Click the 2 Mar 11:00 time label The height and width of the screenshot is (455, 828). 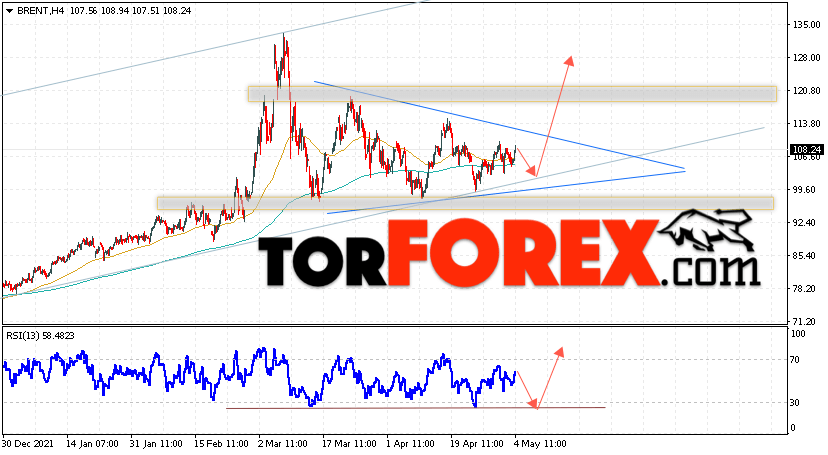pyautogui.click(x=284, y=443)
